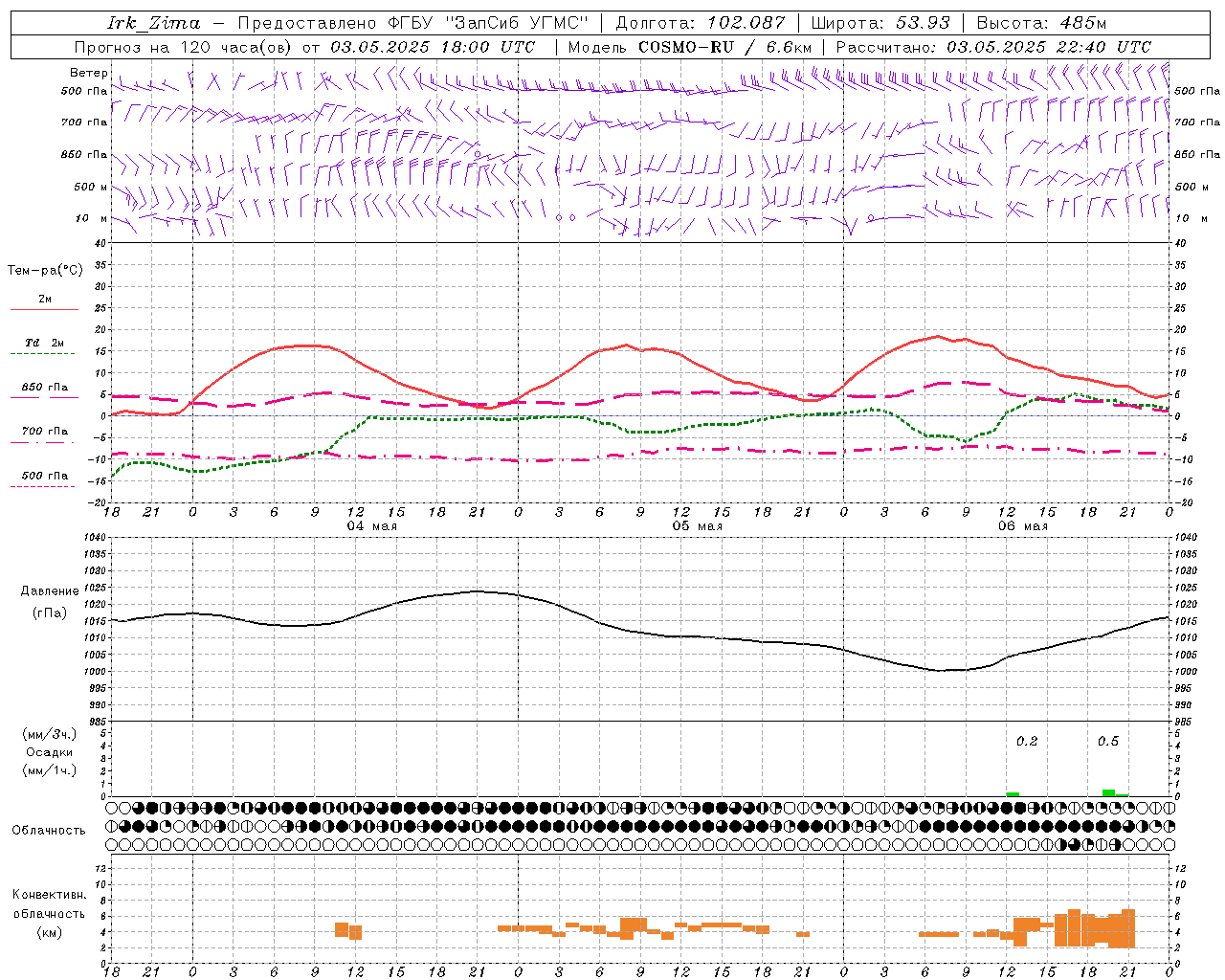Select the text ФГБУ "ЗапСиб УГМС"
This screenshot has width=1225, height=980.
click(x=488, y=23)
